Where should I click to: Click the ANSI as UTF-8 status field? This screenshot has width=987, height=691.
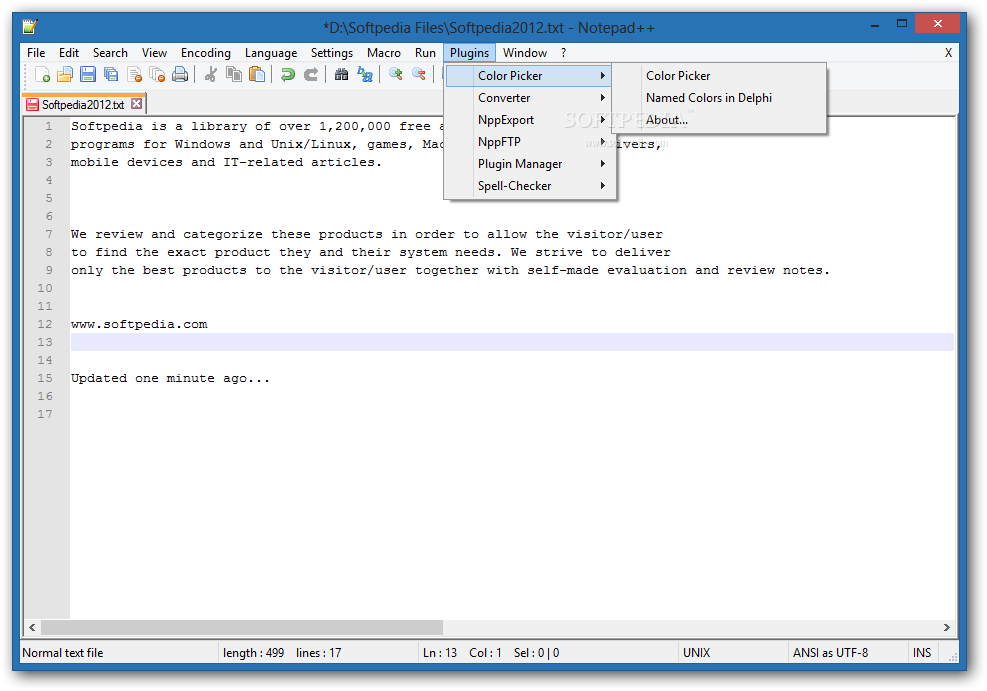coord(847,653)
